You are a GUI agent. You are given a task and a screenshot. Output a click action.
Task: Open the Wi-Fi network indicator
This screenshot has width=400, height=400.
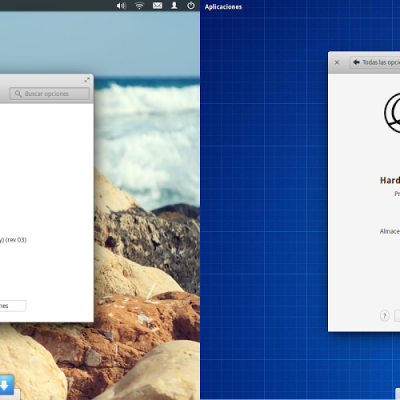pyautogui.click(x=139, y=6)
